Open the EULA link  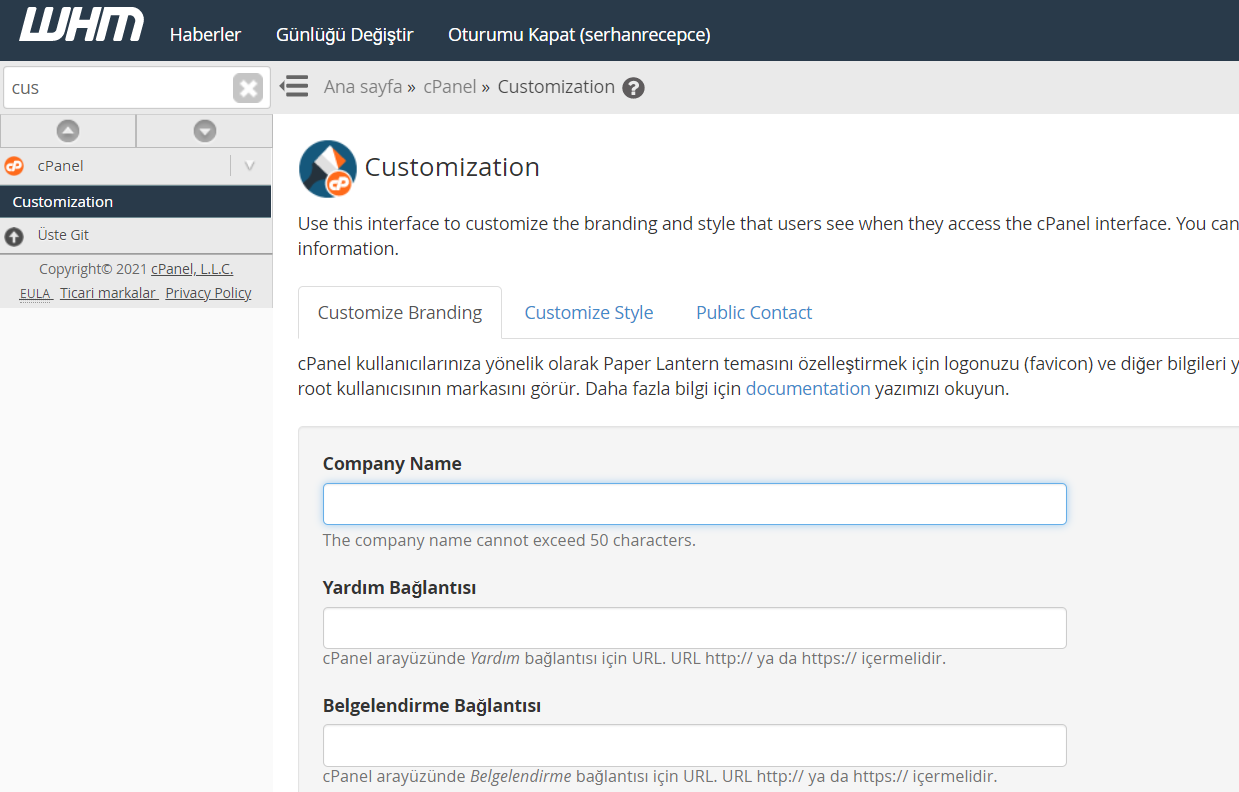(35, 293)
